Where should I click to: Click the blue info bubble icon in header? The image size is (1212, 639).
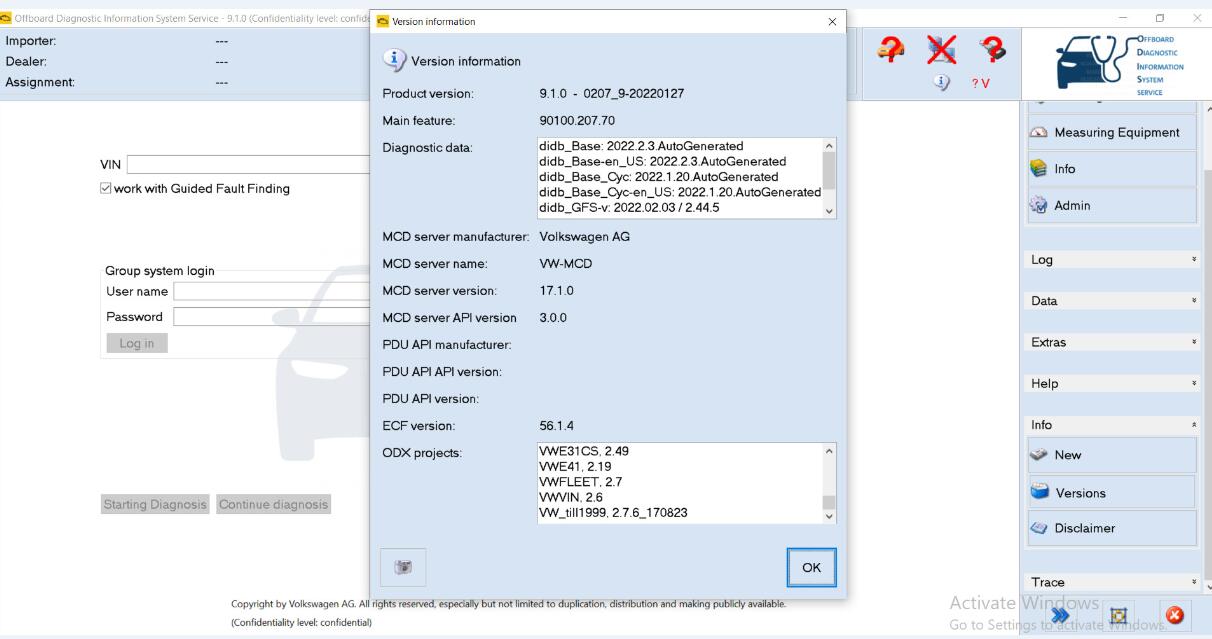pyautogui.click(x=941, y=82)
